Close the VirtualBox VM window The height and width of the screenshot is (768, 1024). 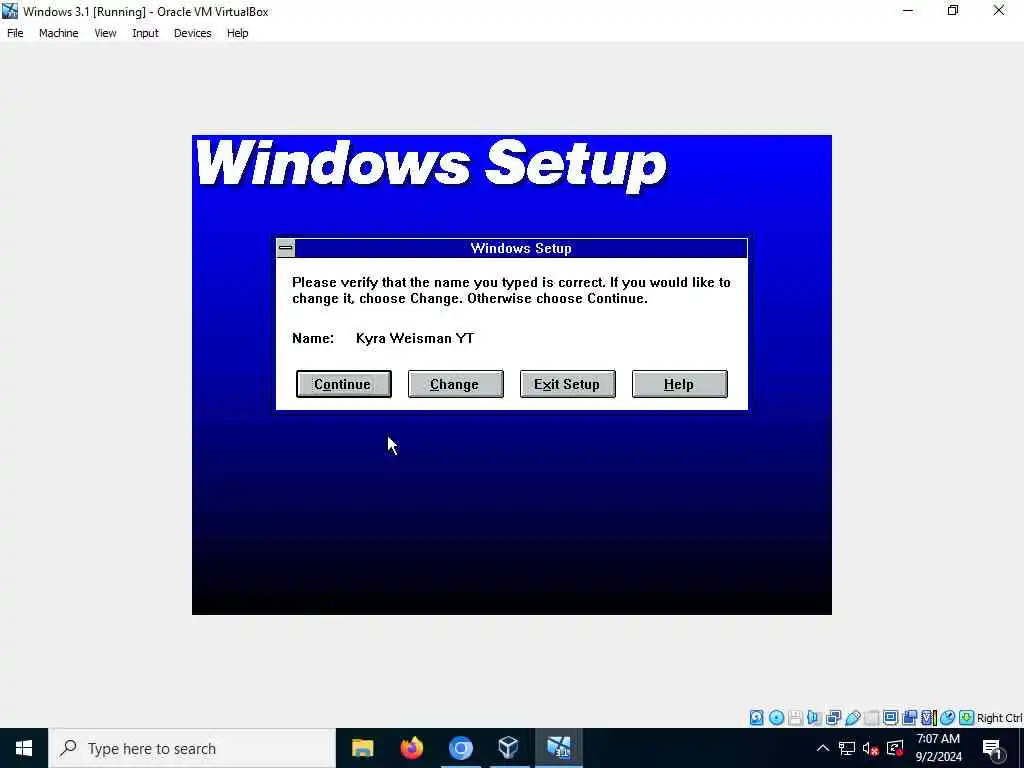click(x=999, y=11)
